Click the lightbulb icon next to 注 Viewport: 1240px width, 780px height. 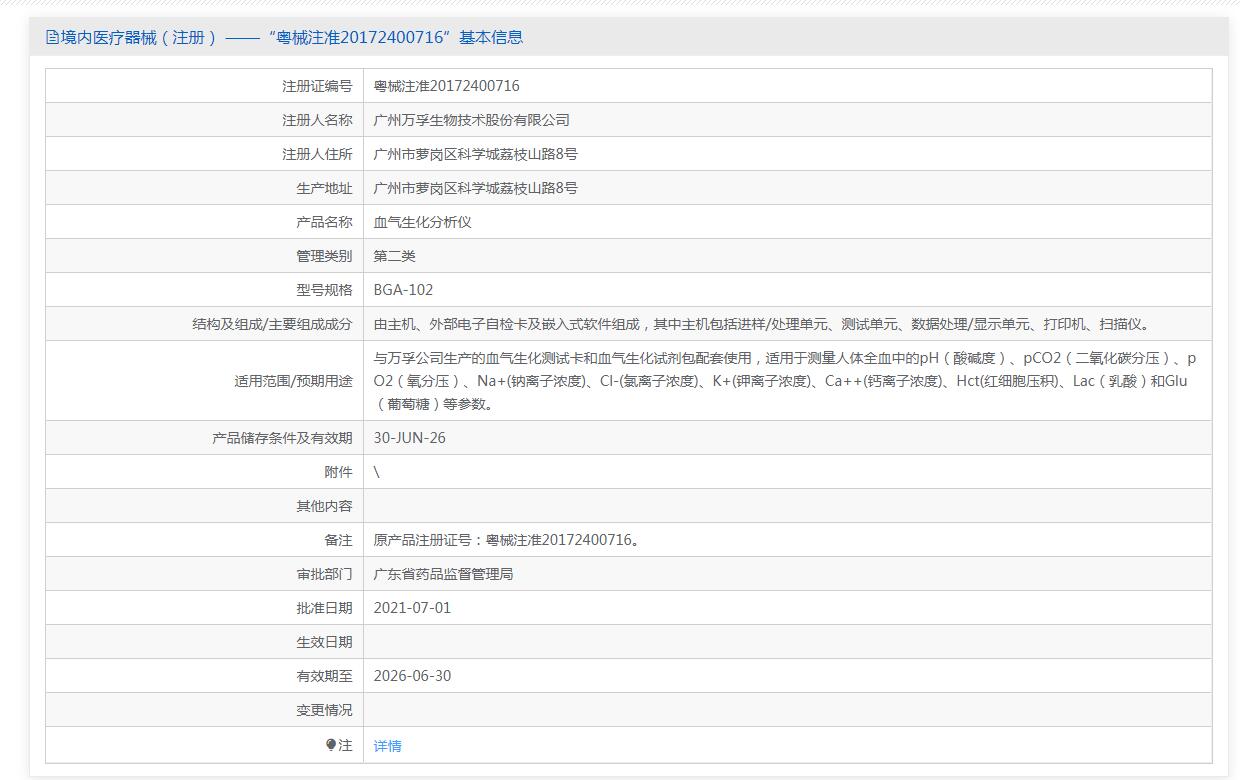(331, 745)
